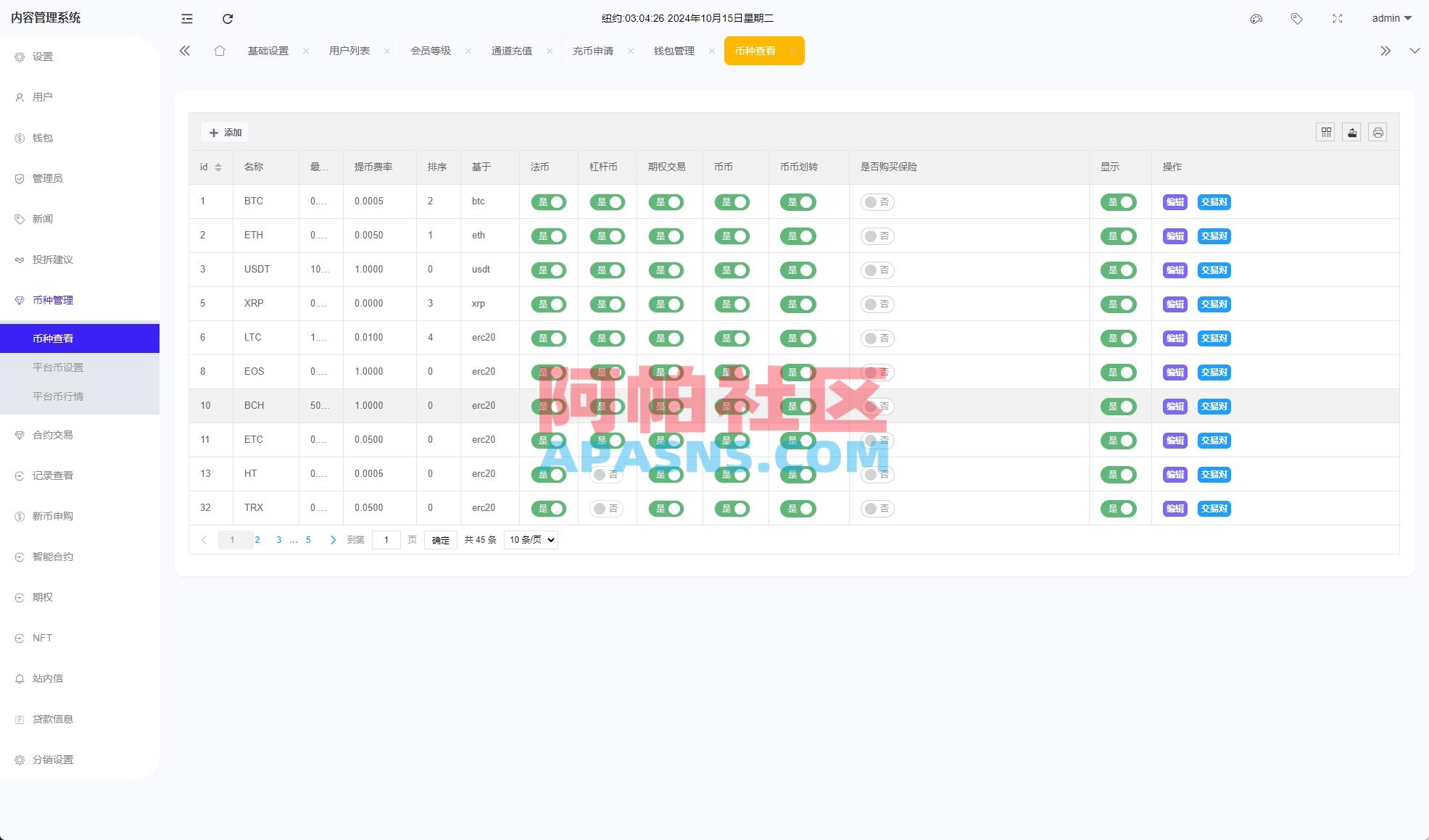1429x840 pixels.
Task: Switch to the 钱包管理 tab
Action: pos(674,51)
